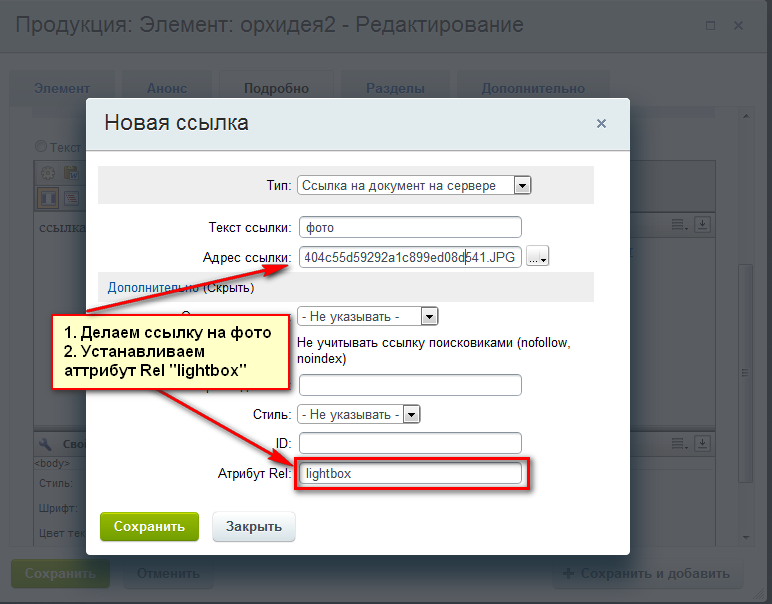
Task: Expand the Стиль dropdown
Action: tap(359, 414)
